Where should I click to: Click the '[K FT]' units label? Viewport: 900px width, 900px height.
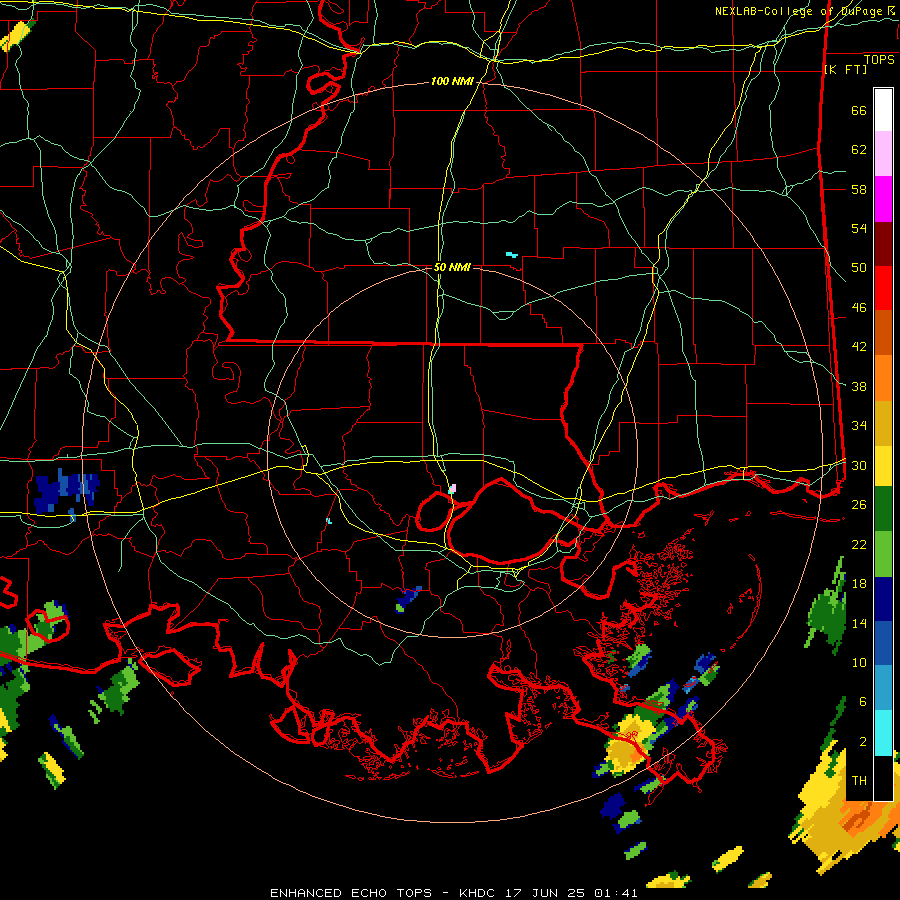tap(845, 69)
